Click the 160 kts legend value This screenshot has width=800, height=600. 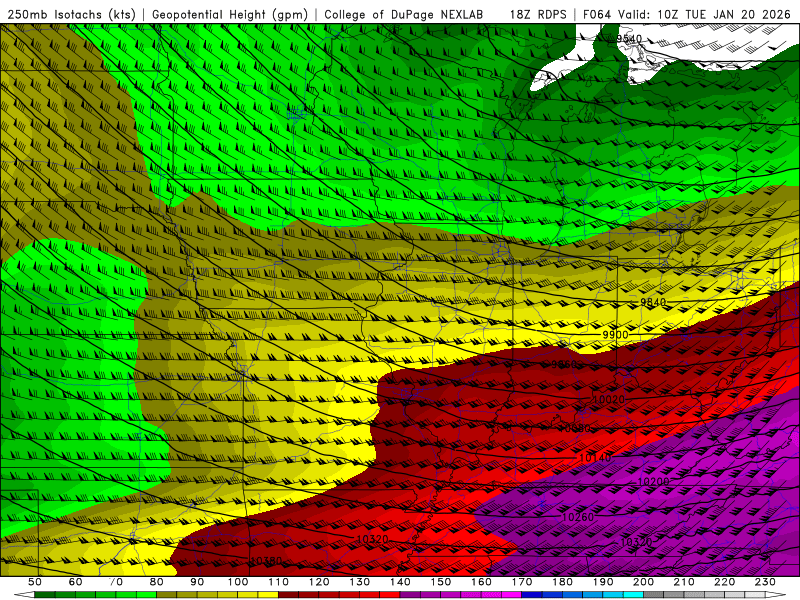point(481,582)
